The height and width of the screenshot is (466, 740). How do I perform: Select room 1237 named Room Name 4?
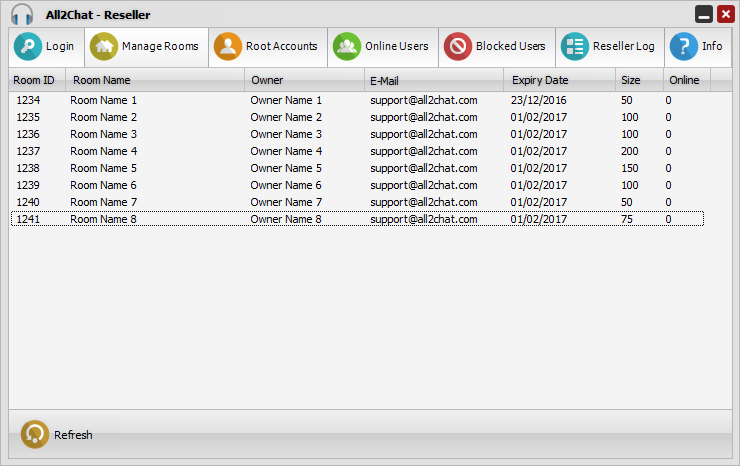coord(103,152)
